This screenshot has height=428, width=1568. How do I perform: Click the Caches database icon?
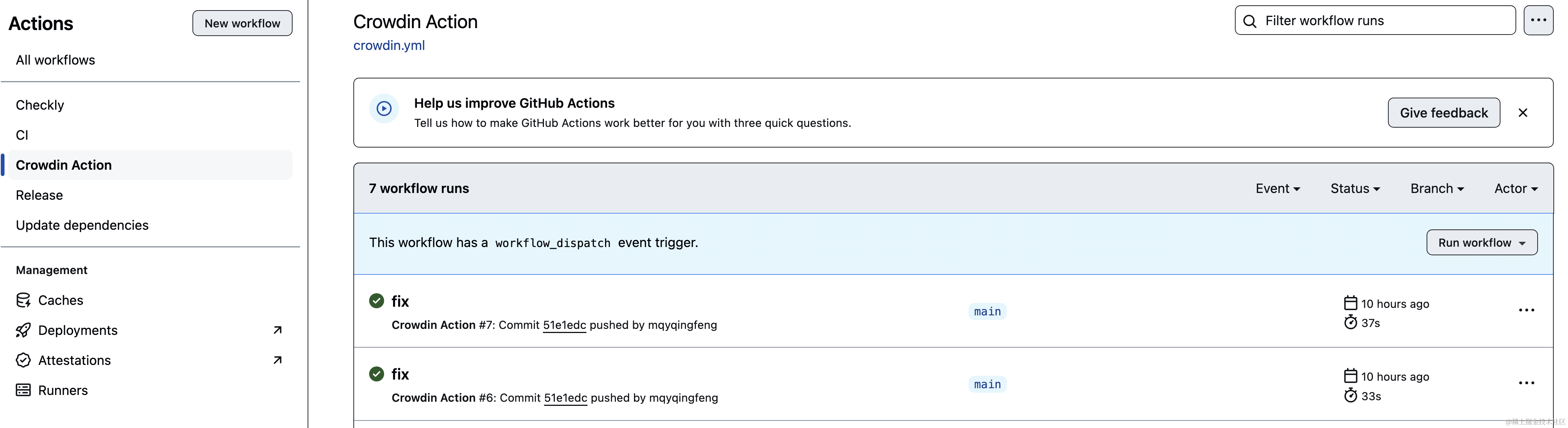23,300
